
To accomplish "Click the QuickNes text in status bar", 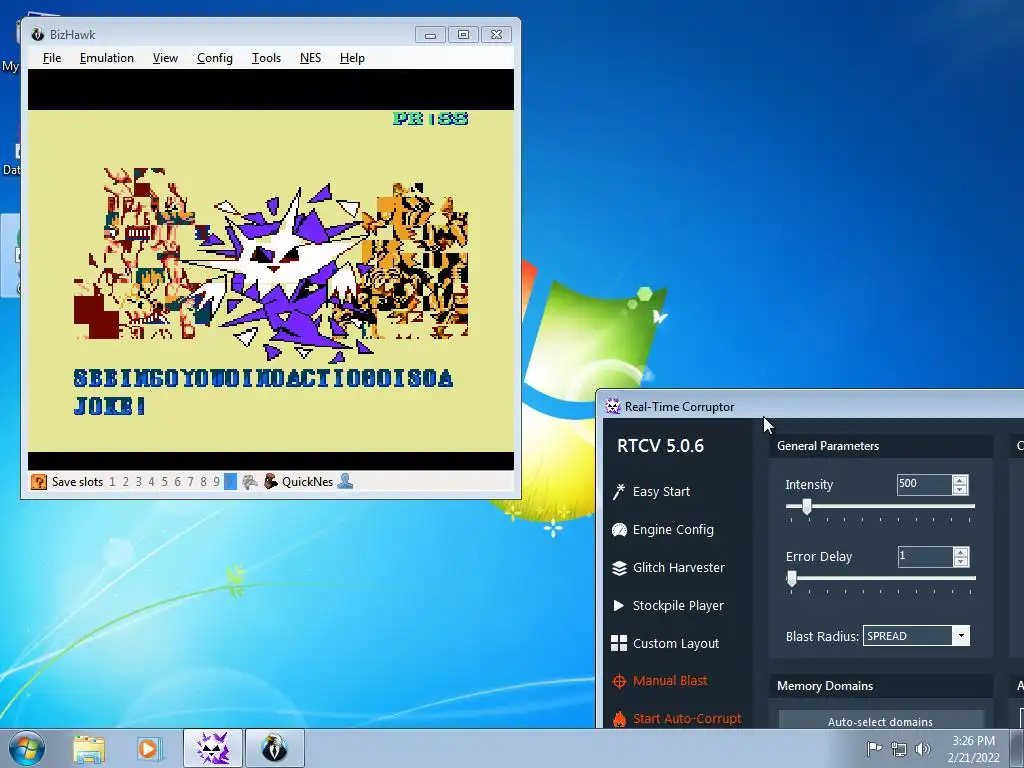I will pos(308,482).
